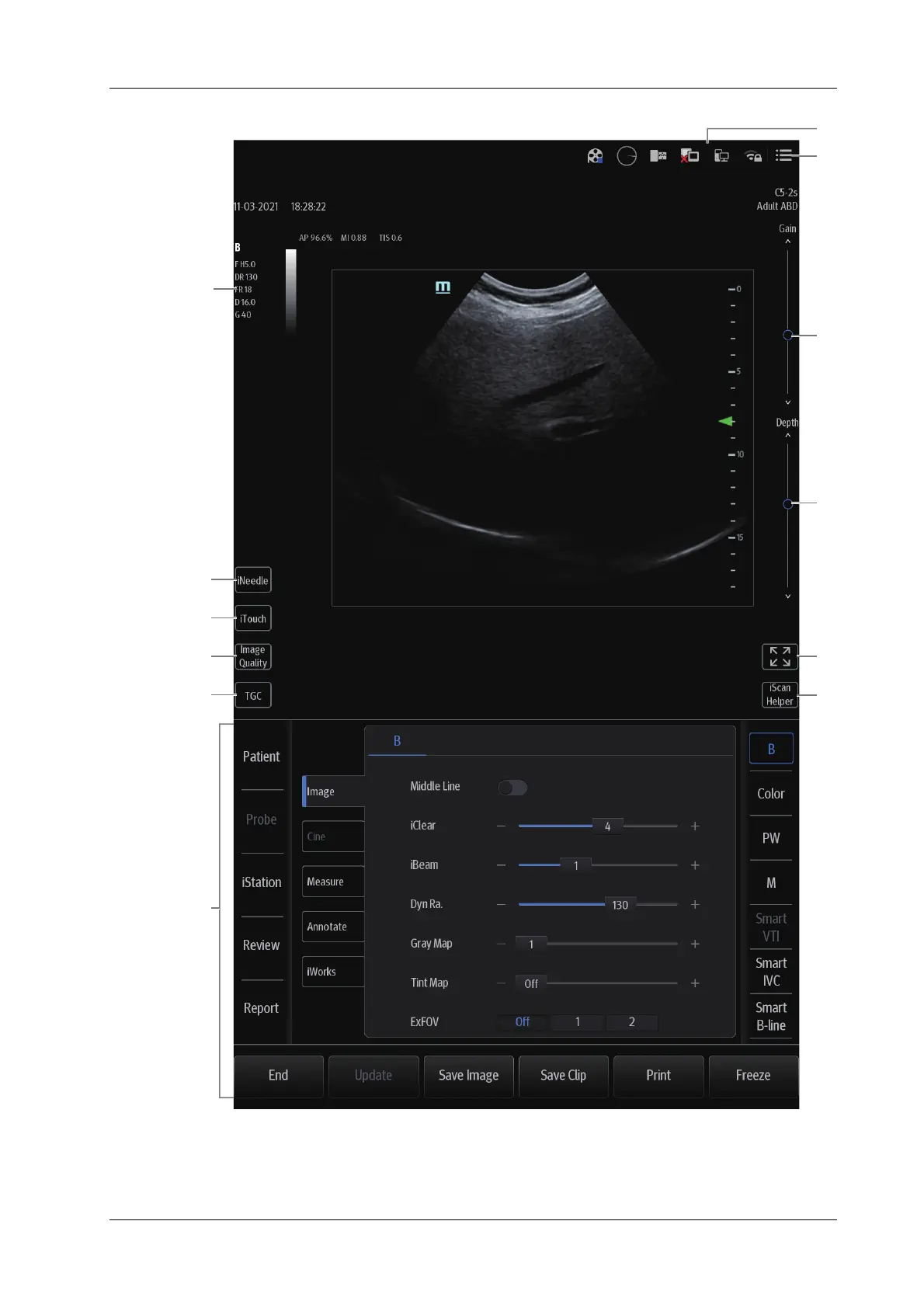Screen dimensions: 924x1308
Task: Open the Report screen
Action: [262, 1008]
